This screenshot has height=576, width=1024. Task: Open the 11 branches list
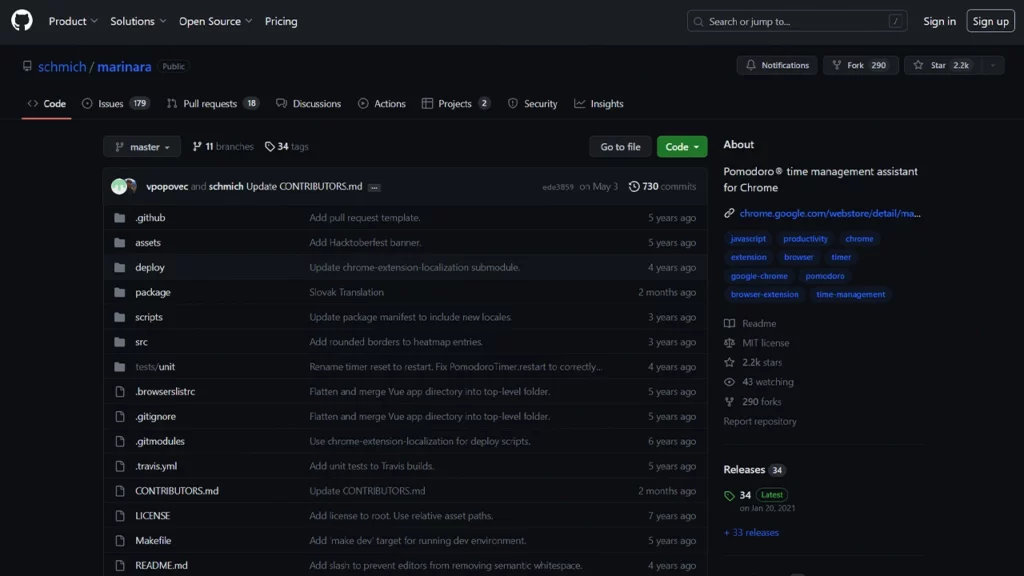[x=223, y=147]
